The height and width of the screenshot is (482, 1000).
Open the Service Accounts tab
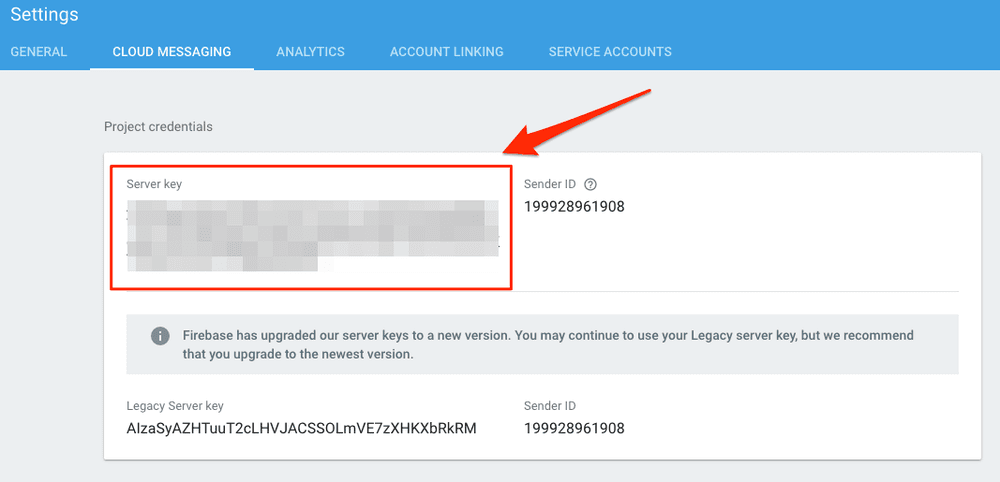tap(610, 52)
